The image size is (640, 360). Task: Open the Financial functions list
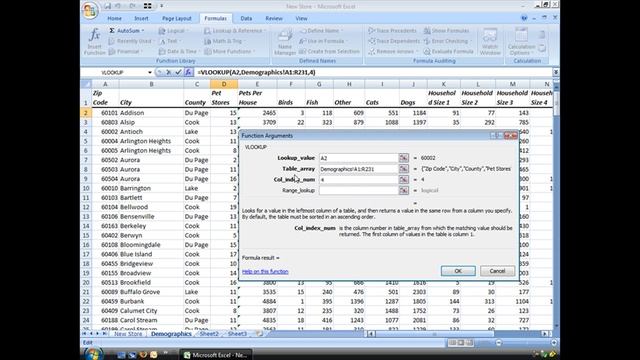126,51
